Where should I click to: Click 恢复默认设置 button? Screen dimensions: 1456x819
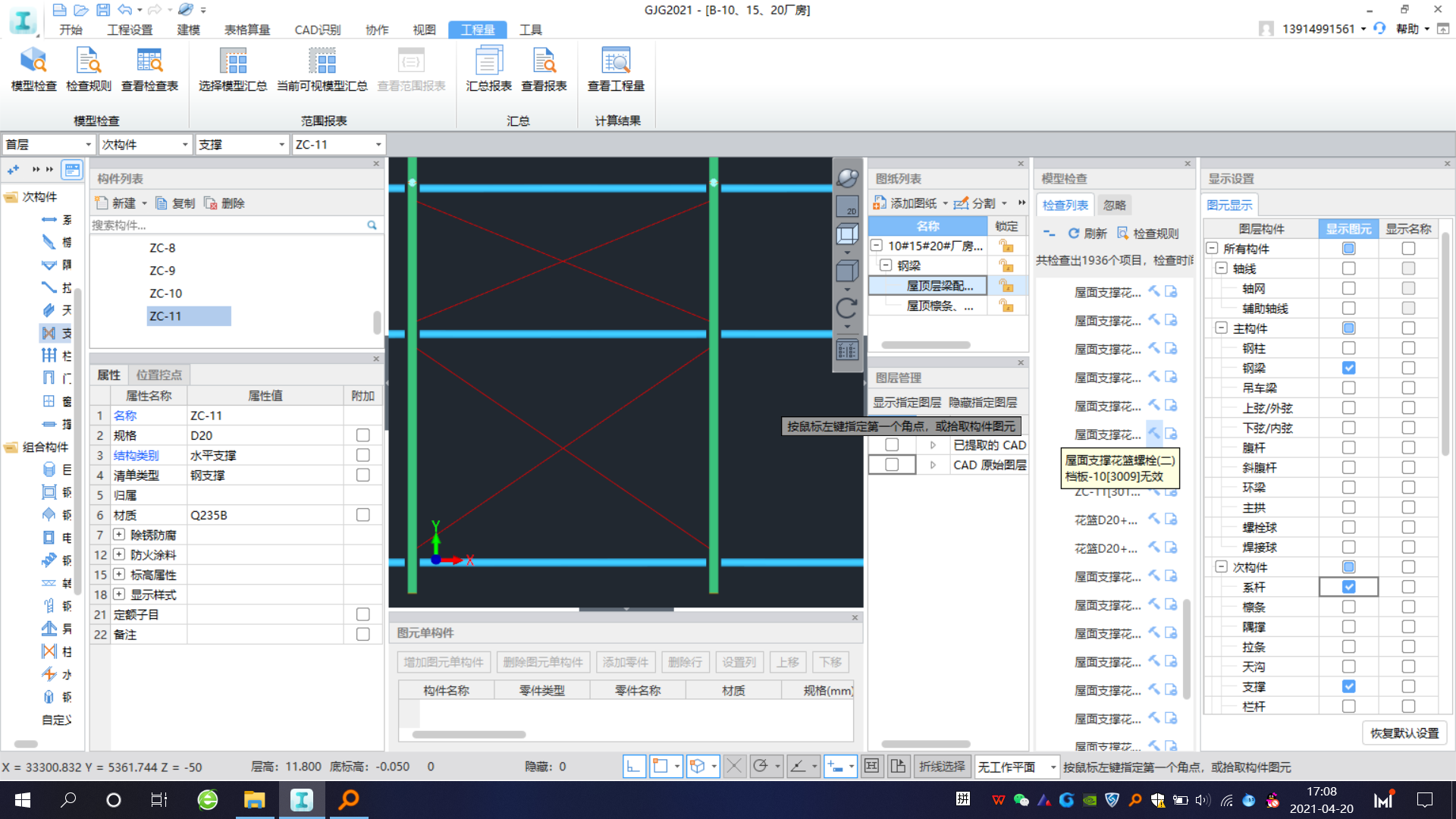(x=1404, y=733)
